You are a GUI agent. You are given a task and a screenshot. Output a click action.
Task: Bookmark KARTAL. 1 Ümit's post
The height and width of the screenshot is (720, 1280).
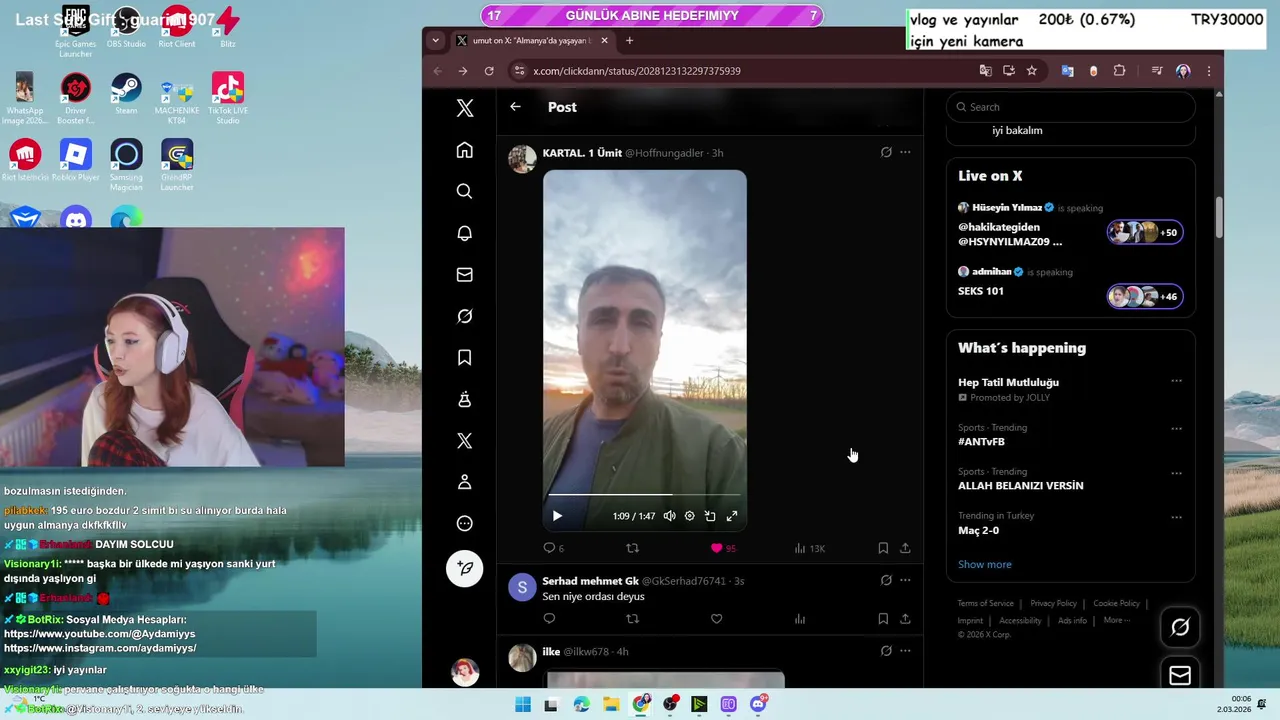883,548
